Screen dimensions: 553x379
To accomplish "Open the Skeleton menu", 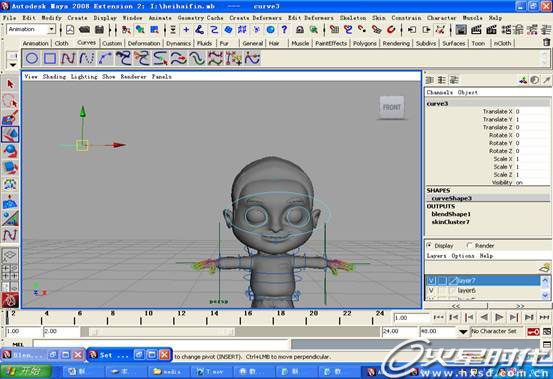I will pos(353,18).
